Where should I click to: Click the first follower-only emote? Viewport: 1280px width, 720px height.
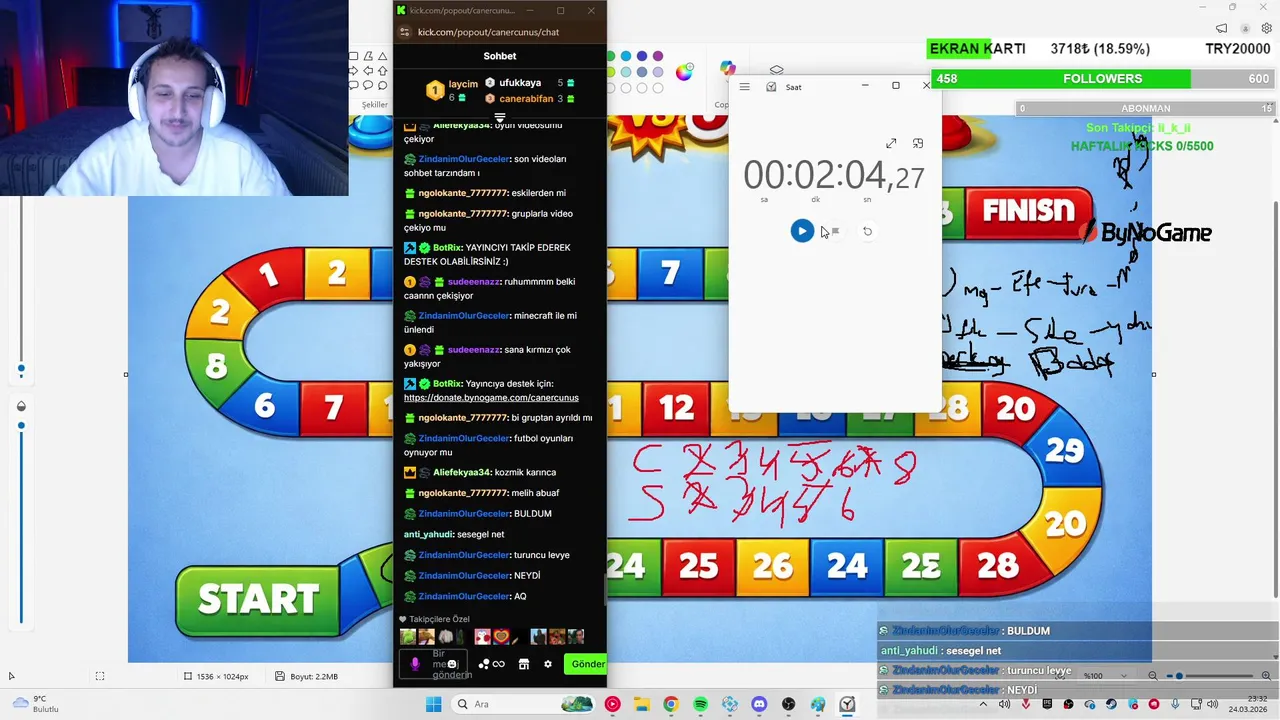407,637
